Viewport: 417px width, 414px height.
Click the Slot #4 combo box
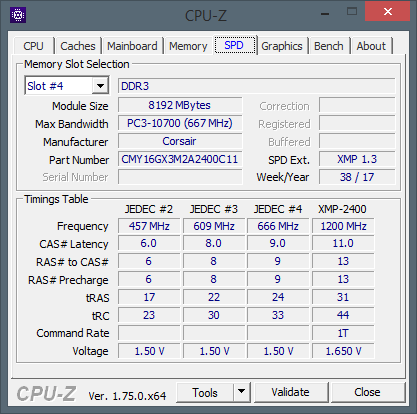(x=67, y=86)
